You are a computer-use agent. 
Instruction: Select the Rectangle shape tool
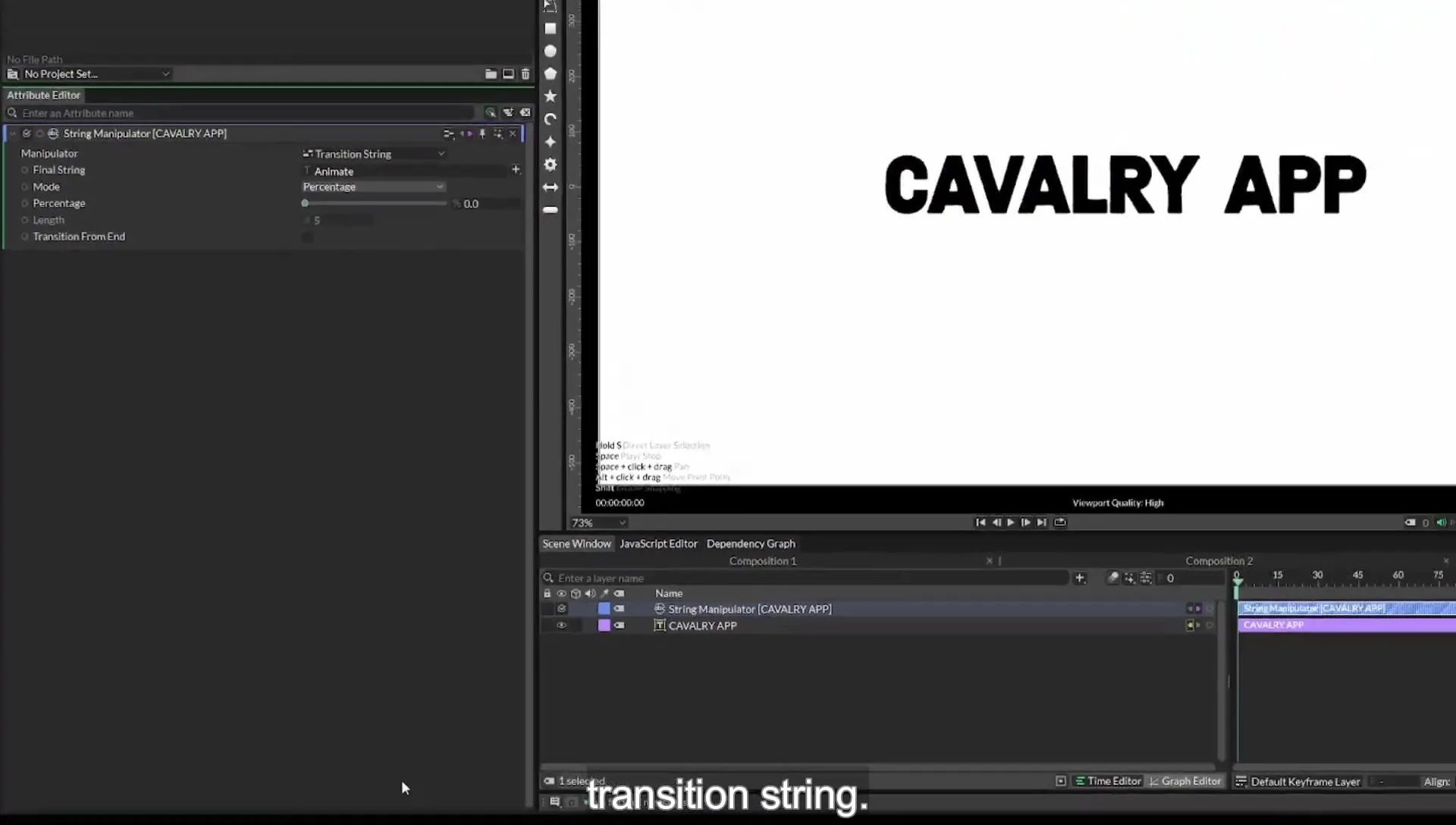tap(551, 29)
